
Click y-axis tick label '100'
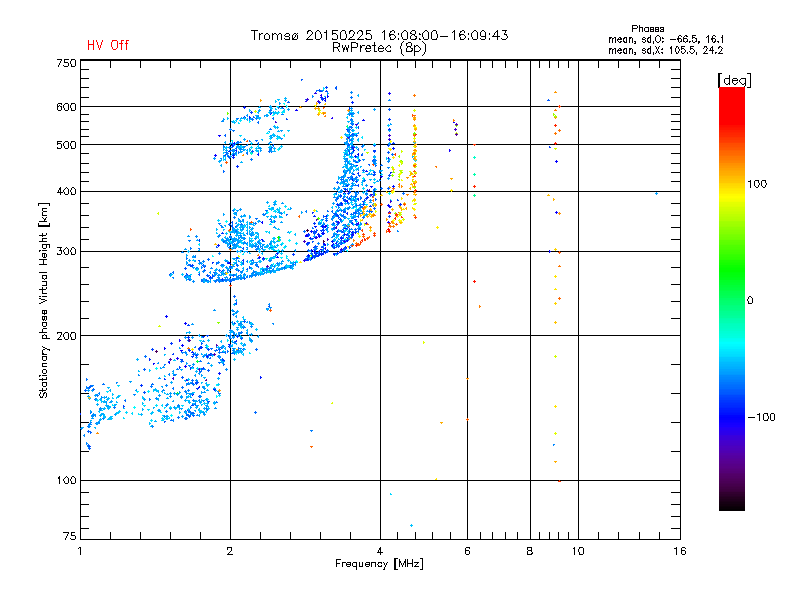(66, 481)
